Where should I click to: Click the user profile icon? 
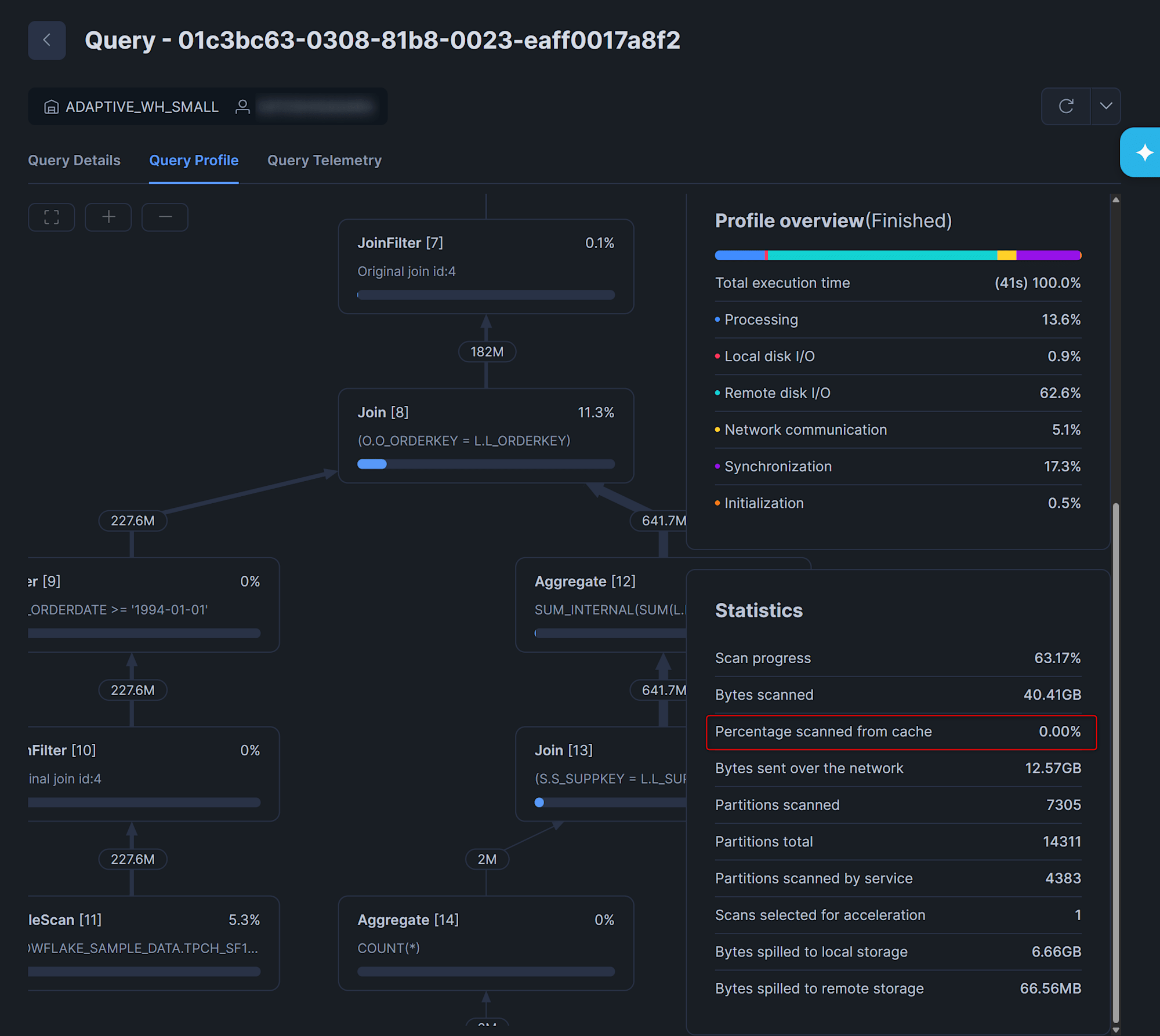(x=242, y=107)
